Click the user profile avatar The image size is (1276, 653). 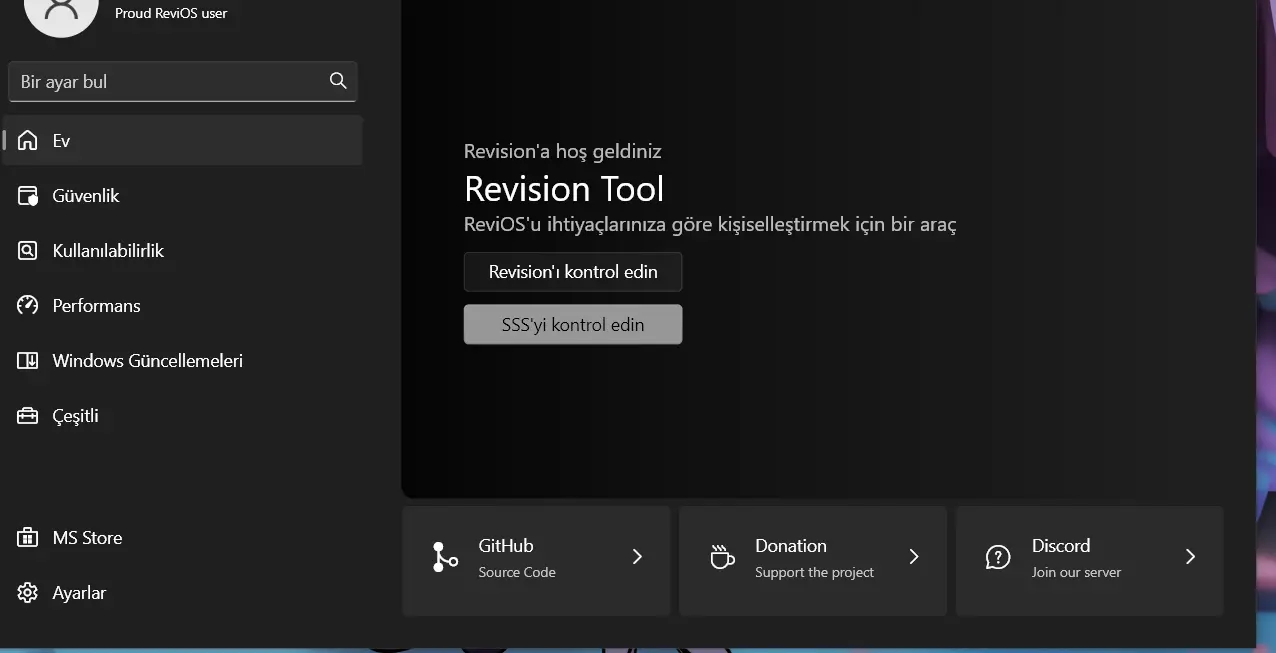(x=61, y=12)
